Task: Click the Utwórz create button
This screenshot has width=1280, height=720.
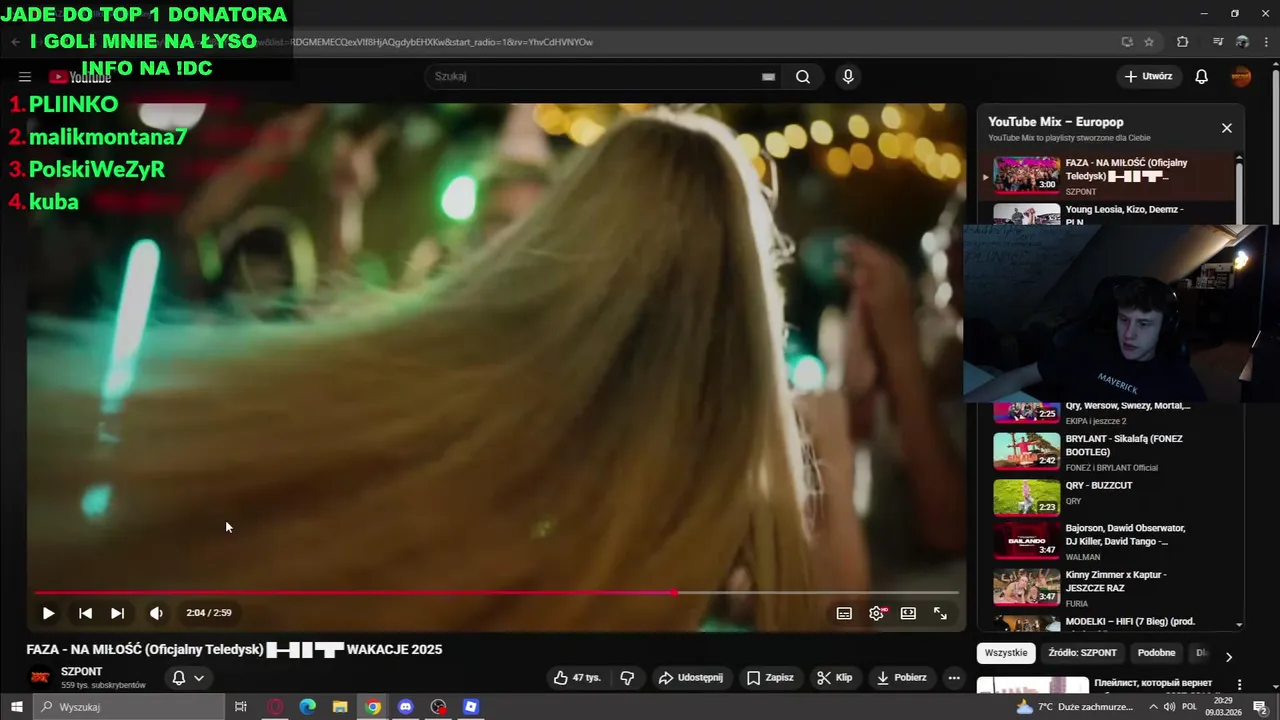Action: 1148,77
